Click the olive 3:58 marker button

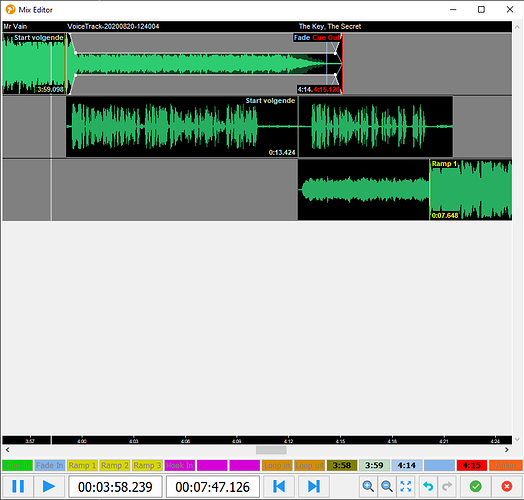click(342, 465)
